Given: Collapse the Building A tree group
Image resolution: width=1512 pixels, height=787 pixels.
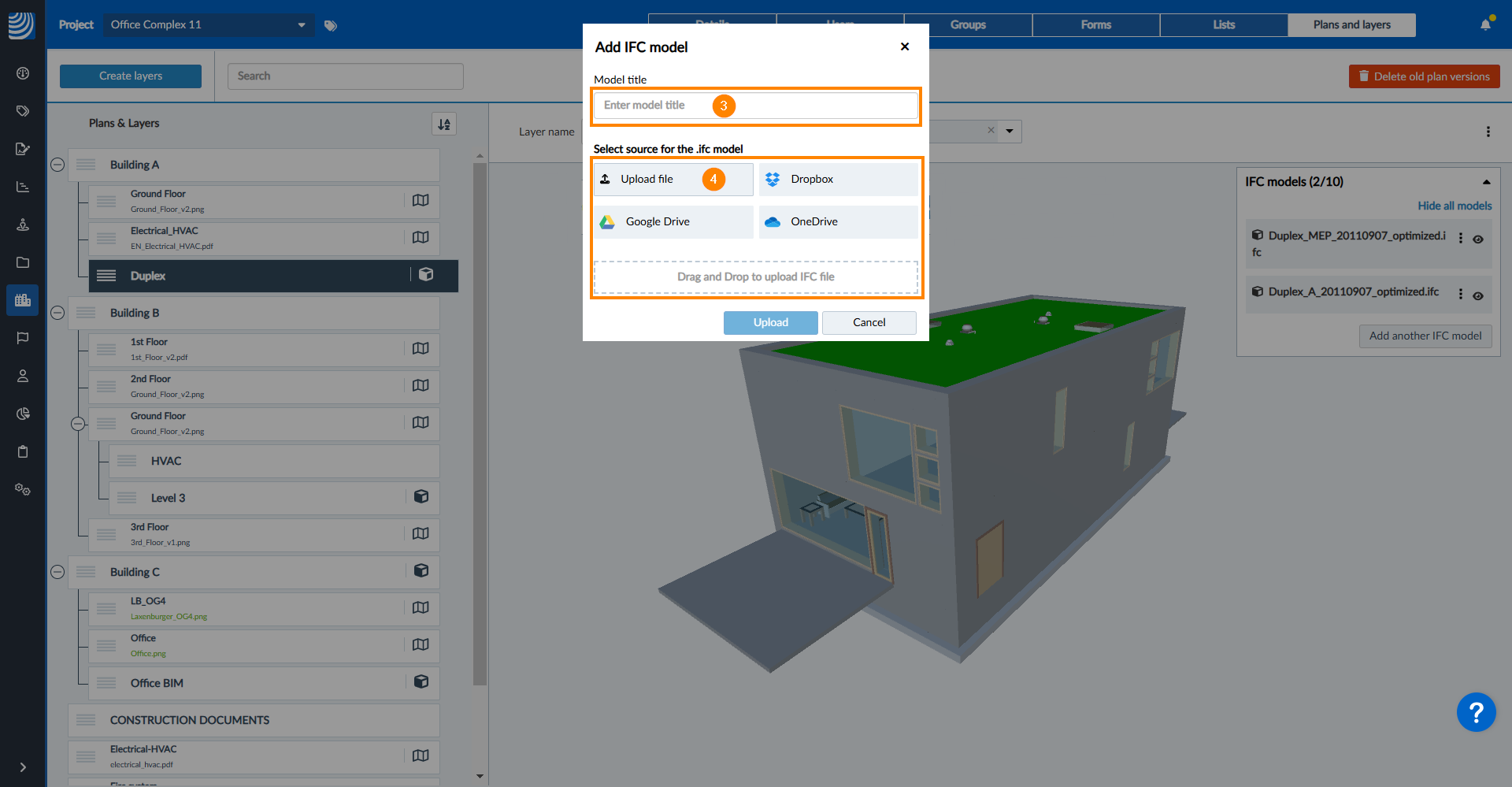Looking at the screenshot, I should coord(57,165).
